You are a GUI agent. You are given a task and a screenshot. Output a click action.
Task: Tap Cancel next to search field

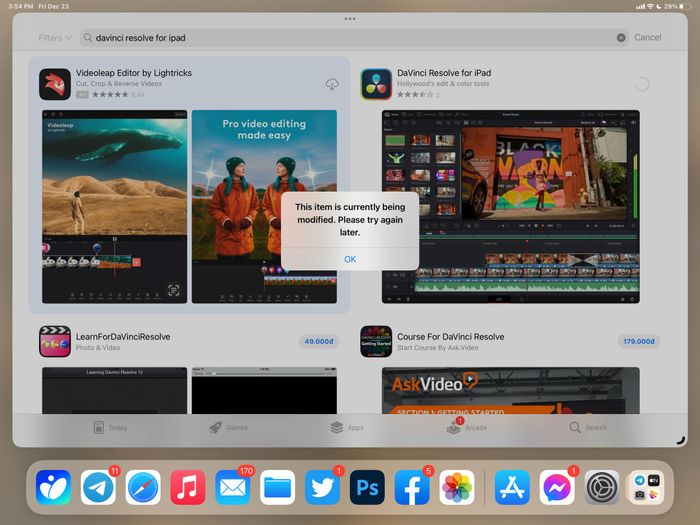(647, 38)
